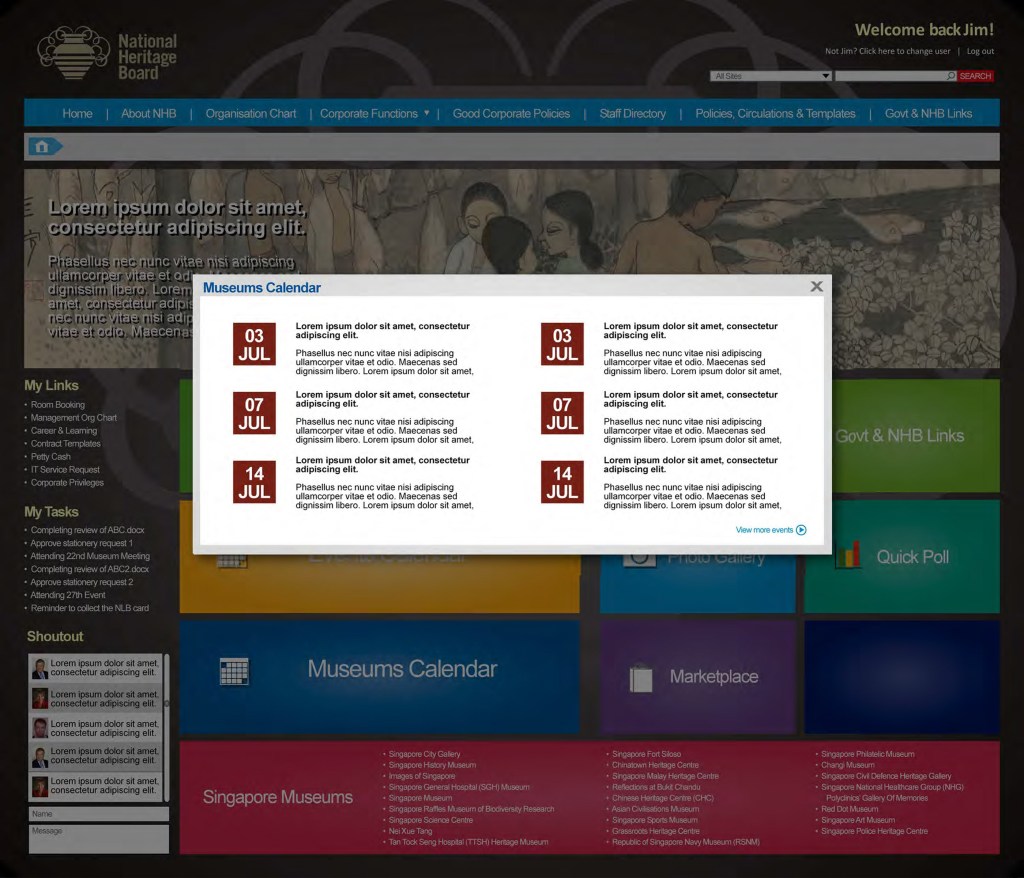Viewport: 1024px width, 878px height.
Task: Close the Museums Calendar popup
Action: (x=816, y=287)
